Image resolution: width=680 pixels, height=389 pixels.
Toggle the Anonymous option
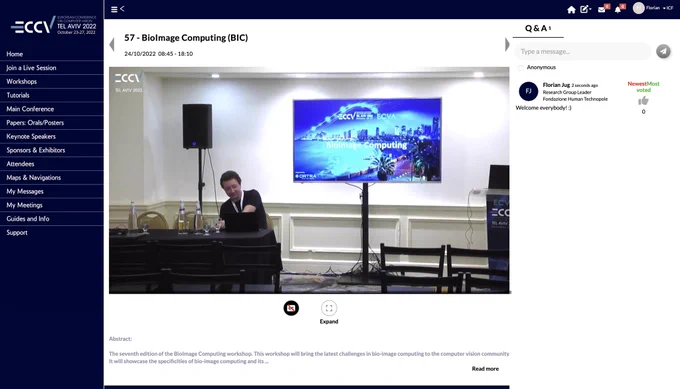(x=521, y=68)
